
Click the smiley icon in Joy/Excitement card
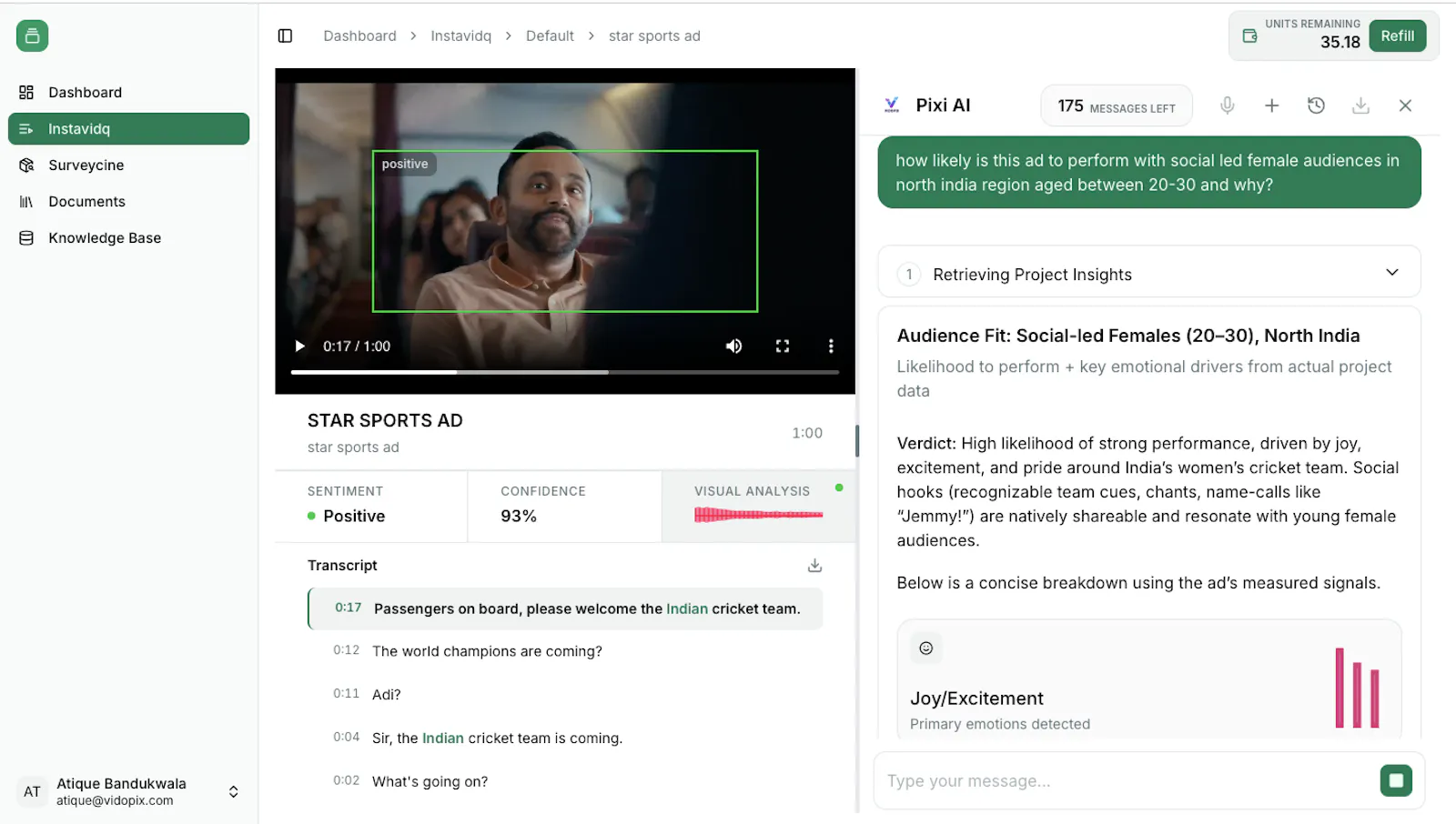pos(925,648)
